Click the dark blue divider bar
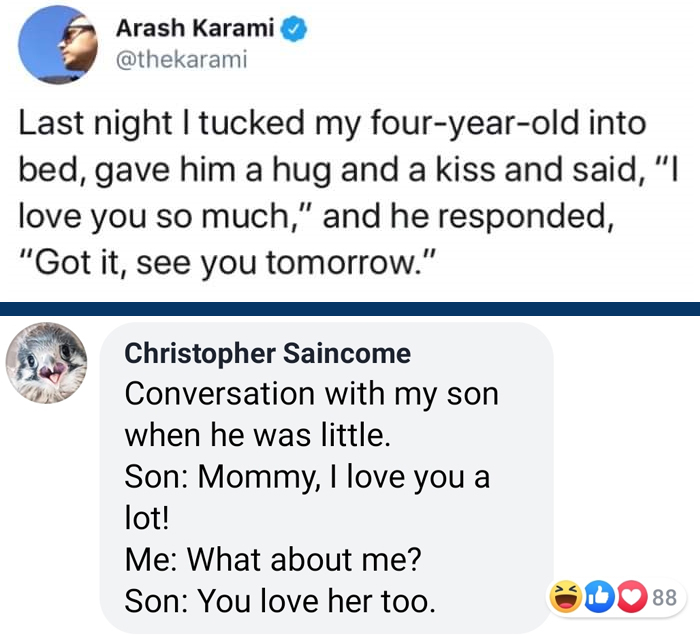Image resolution: width=700 pixels, height=642 pixels. [350, 308]
